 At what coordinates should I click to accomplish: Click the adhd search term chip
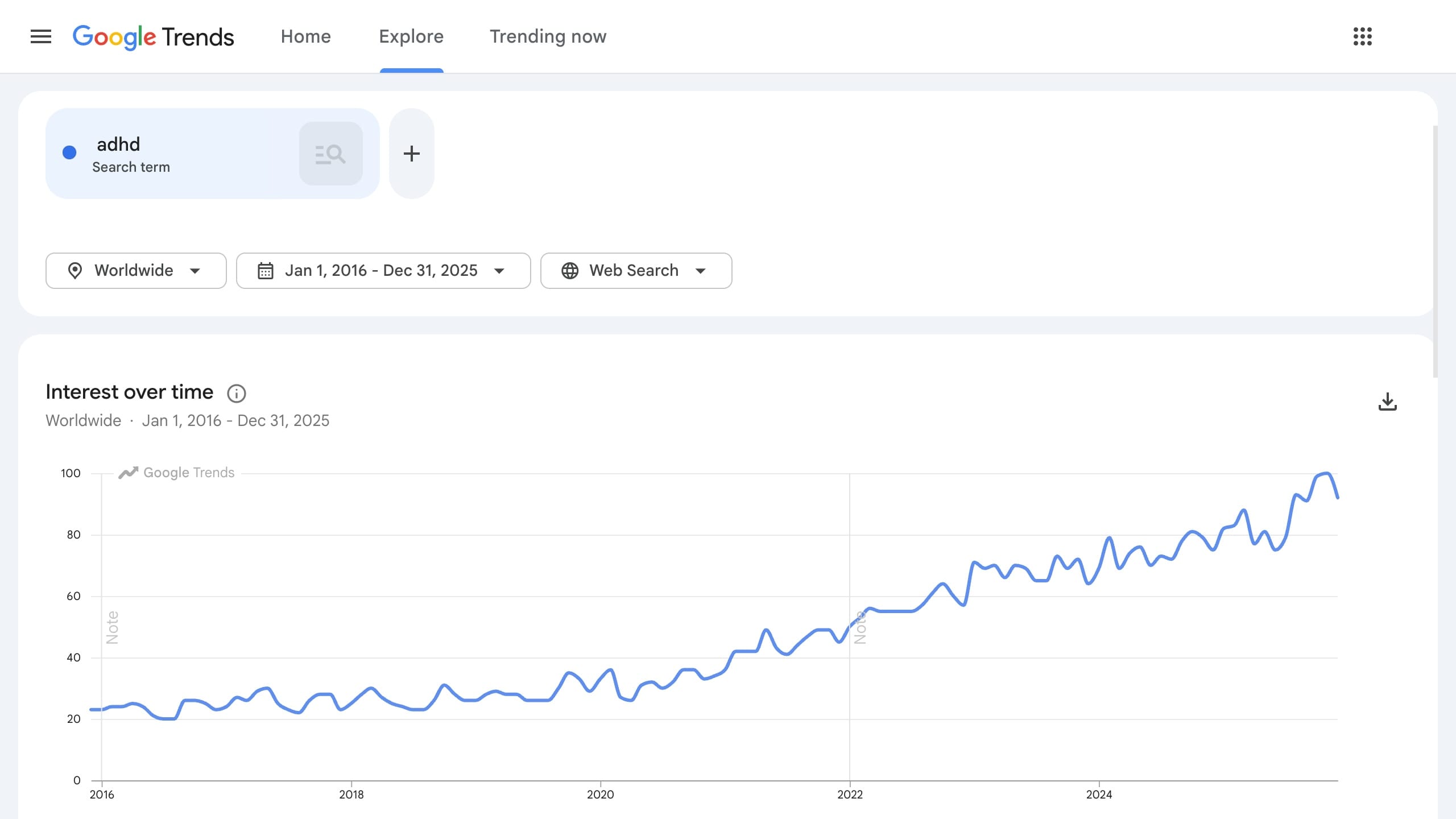tap(212, 154)
